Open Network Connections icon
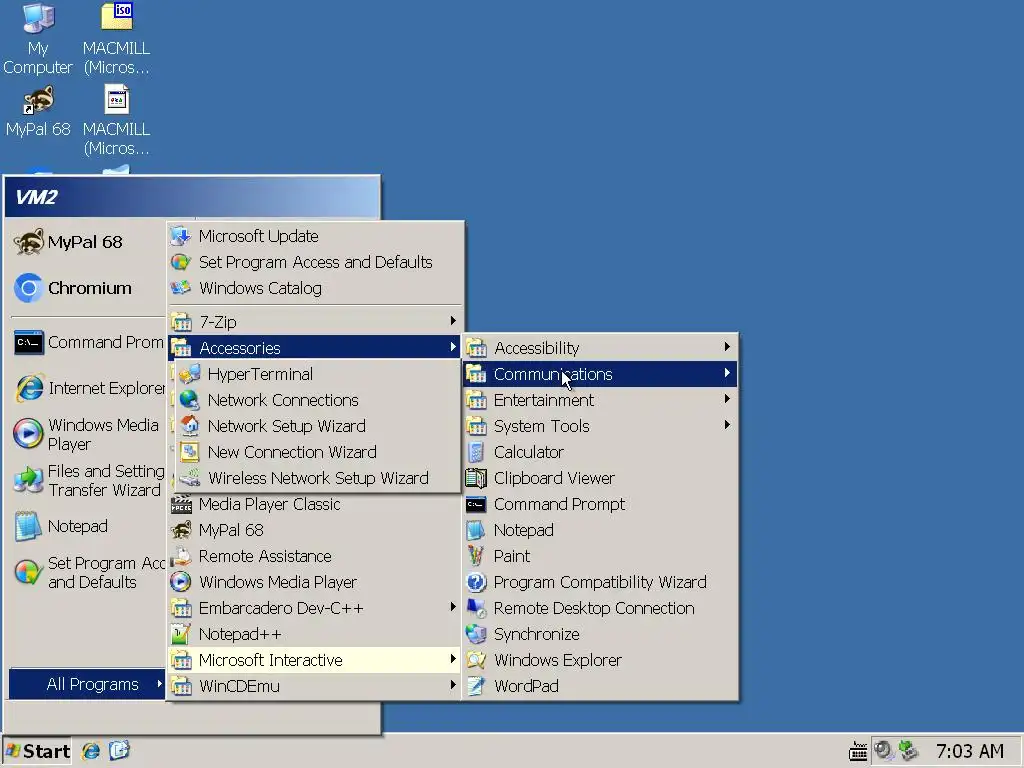The width and height of the screenshot is (1024, 768). (x=189, y=400)
